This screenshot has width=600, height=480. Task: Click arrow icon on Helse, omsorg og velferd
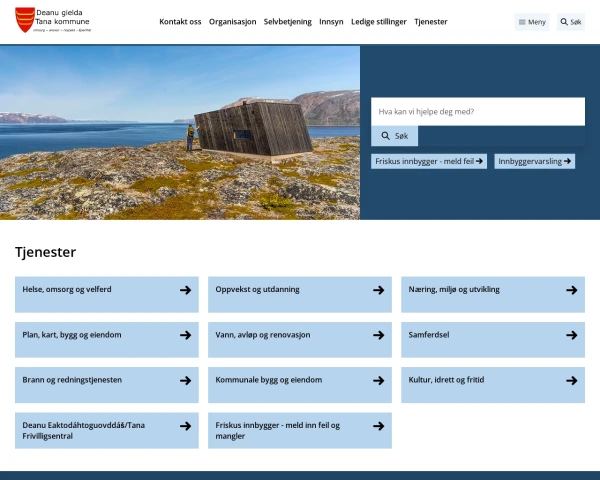(185, 290)
